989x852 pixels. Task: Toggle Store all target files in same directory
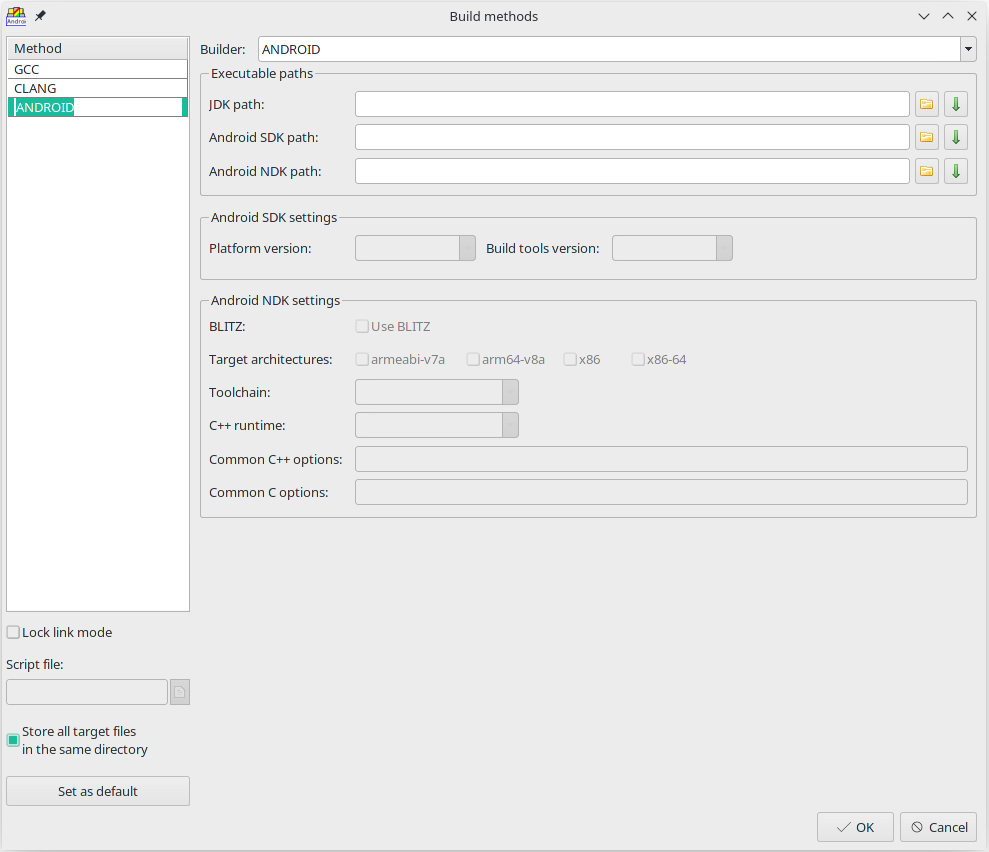pos(13,740)
